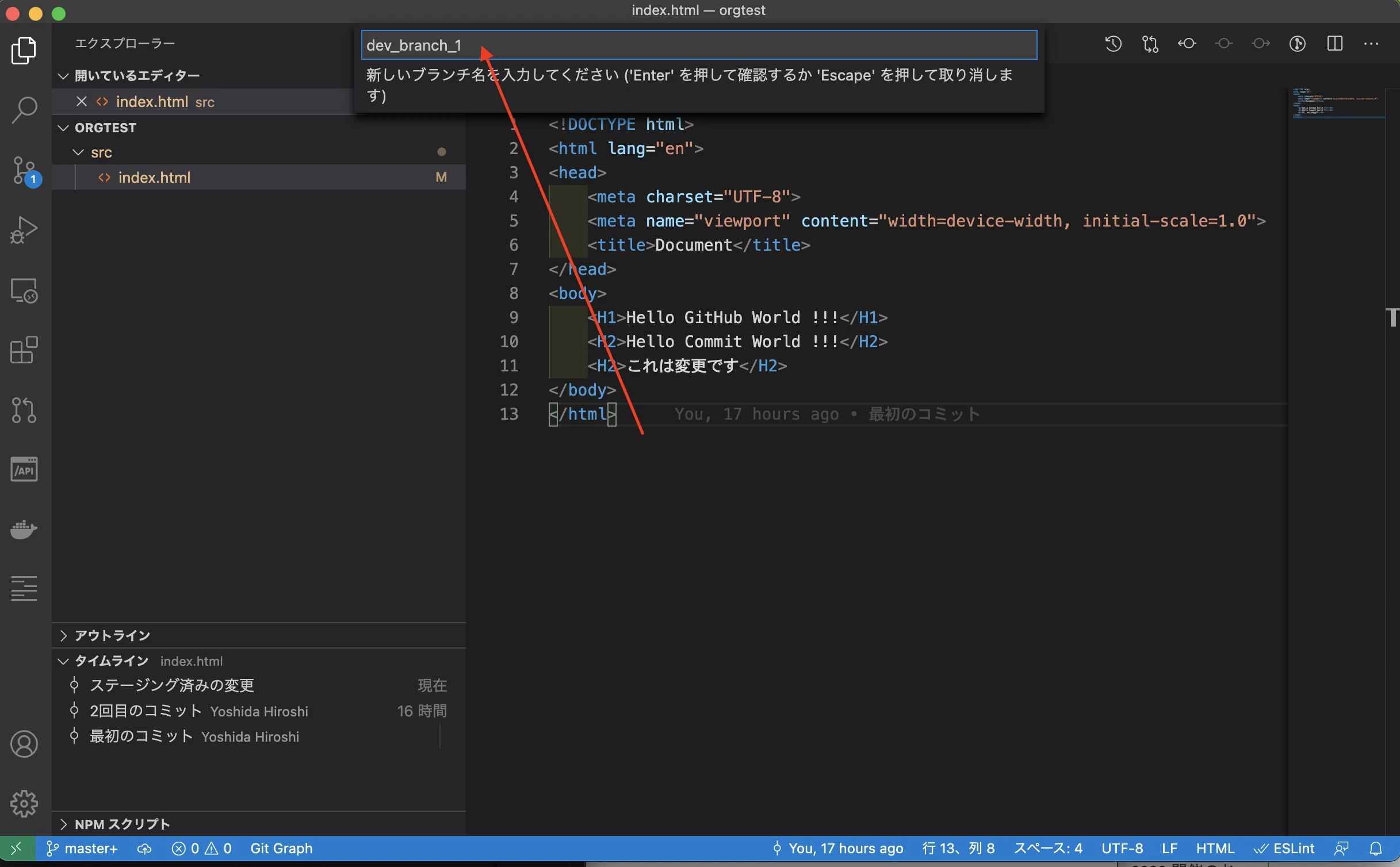Click errors and warnings count in status bar
The width and height of the screenshot is (1400, 867).
coord(202,849)
